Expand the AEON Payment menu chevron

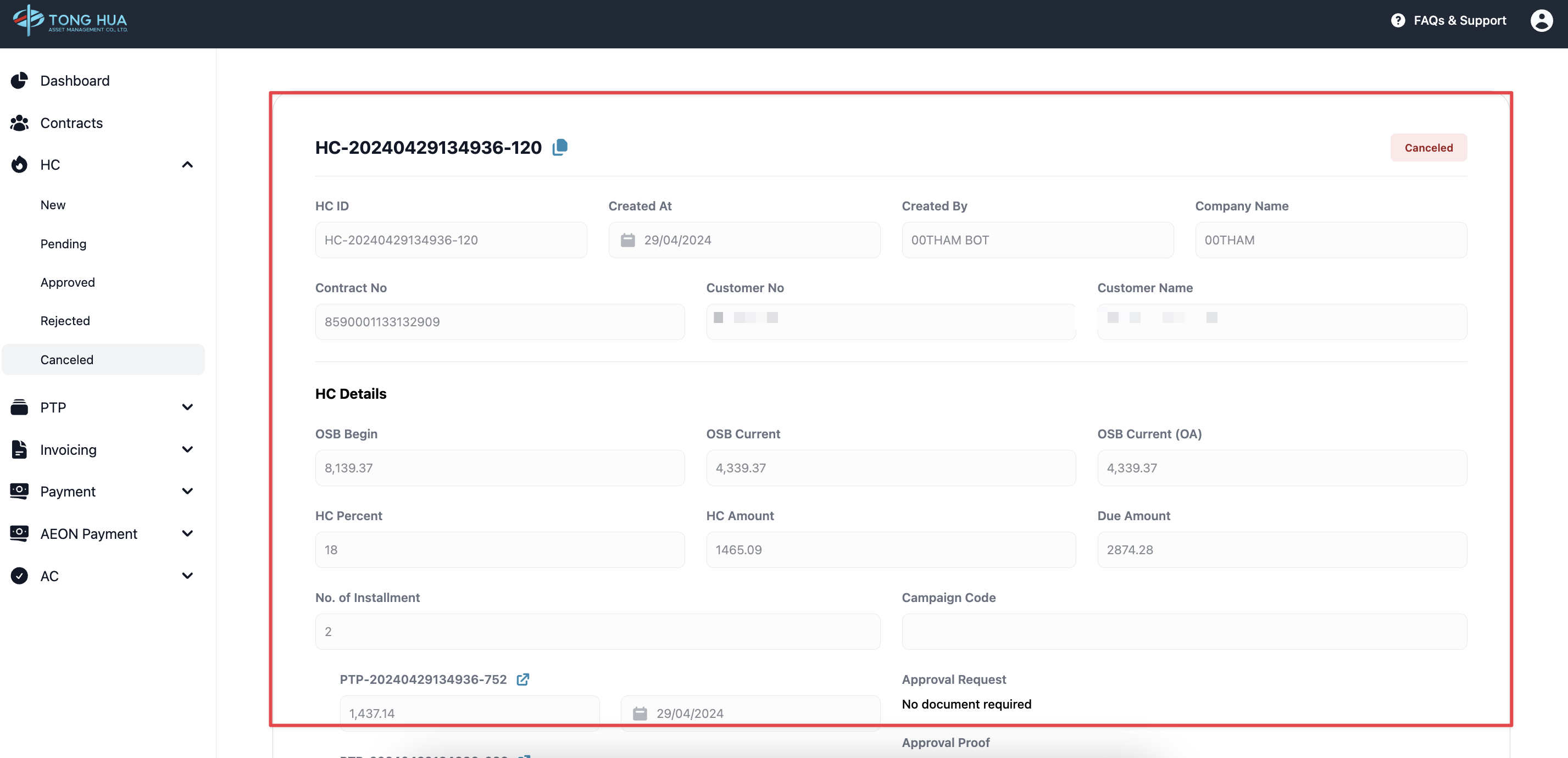click(x=187, y=533)
